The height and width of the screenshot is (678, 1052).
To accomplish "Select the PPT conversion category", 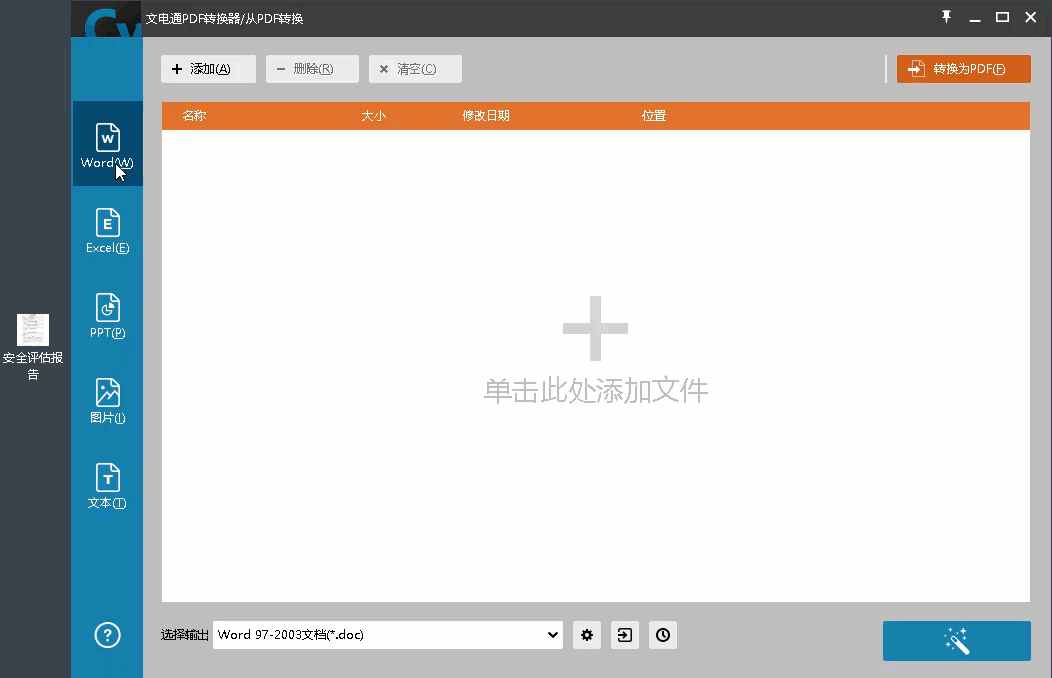I will 107,317.
